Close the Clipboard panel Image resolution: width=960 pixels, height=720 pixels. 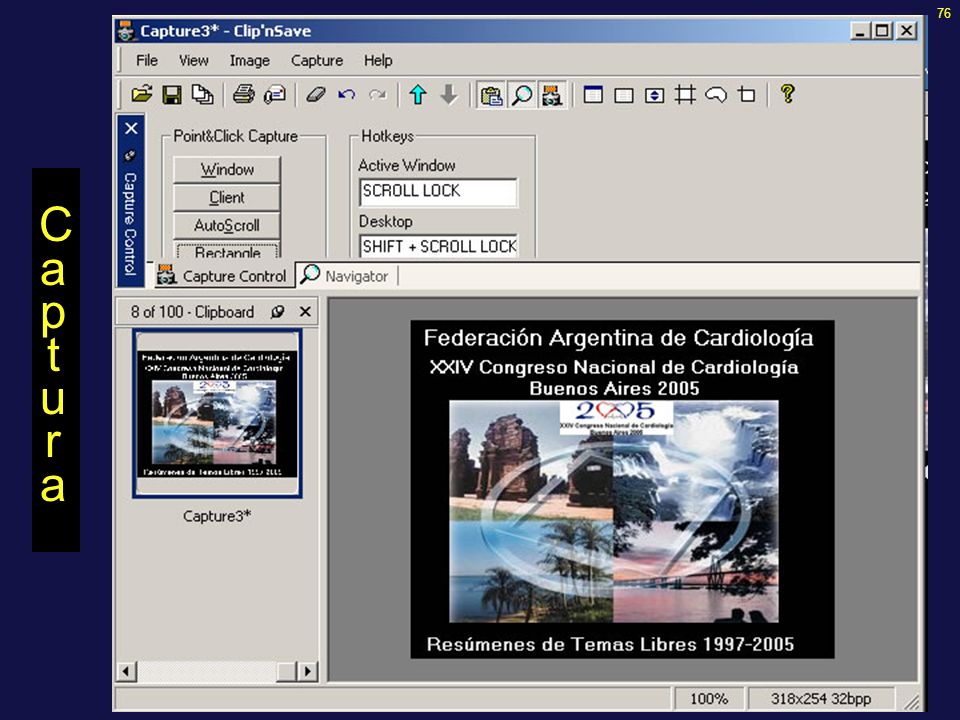(305, 312)
